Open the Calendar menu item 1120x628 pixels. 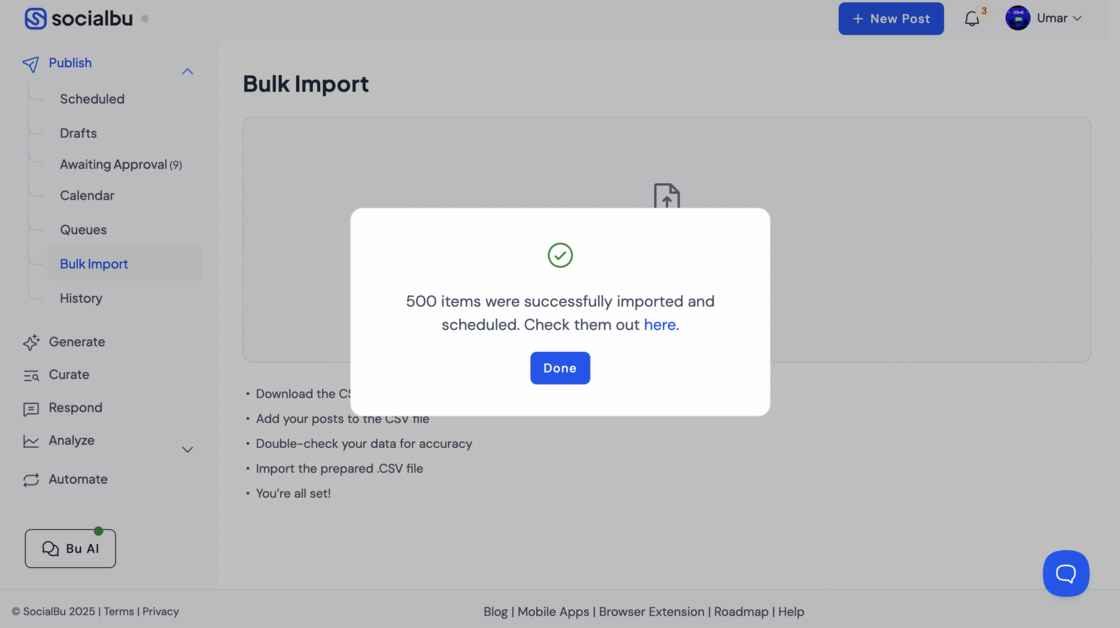(x=87, y=196)
